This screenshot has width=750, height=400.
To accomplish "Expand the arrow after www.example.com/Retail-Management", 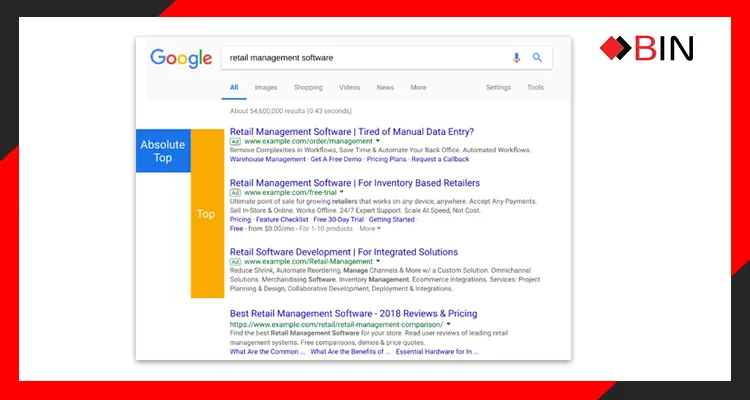I will [378, 261].
